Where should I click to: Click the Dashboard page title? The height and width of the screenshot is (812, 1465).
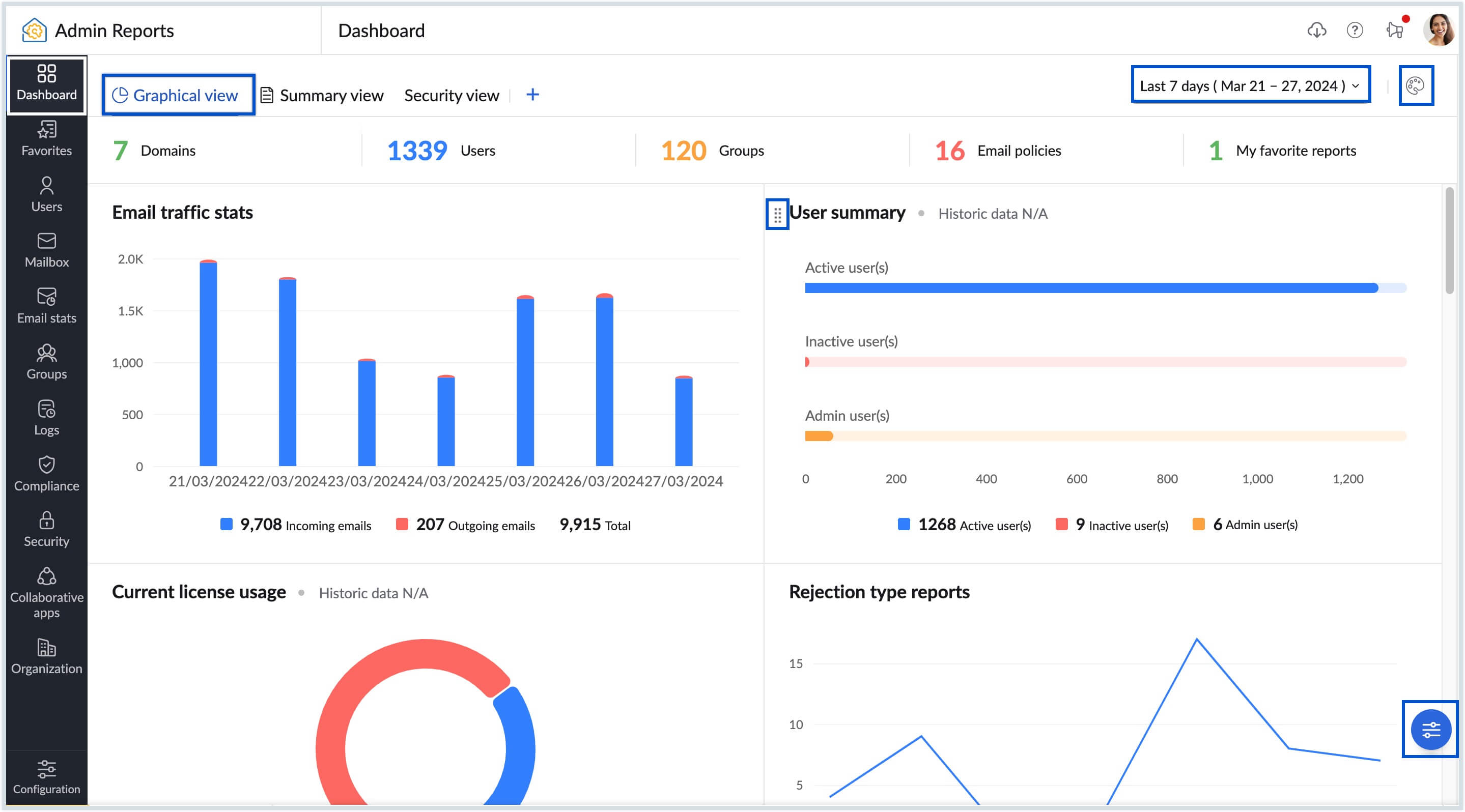coord(381,30)
